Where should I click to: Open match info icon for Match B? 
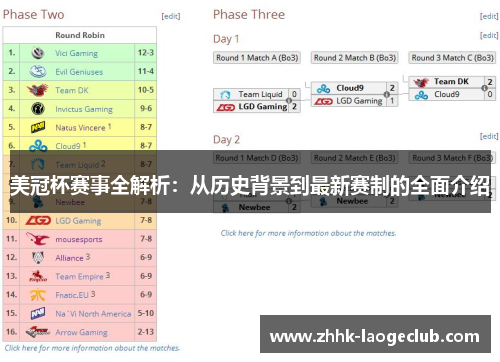[387, 95]
